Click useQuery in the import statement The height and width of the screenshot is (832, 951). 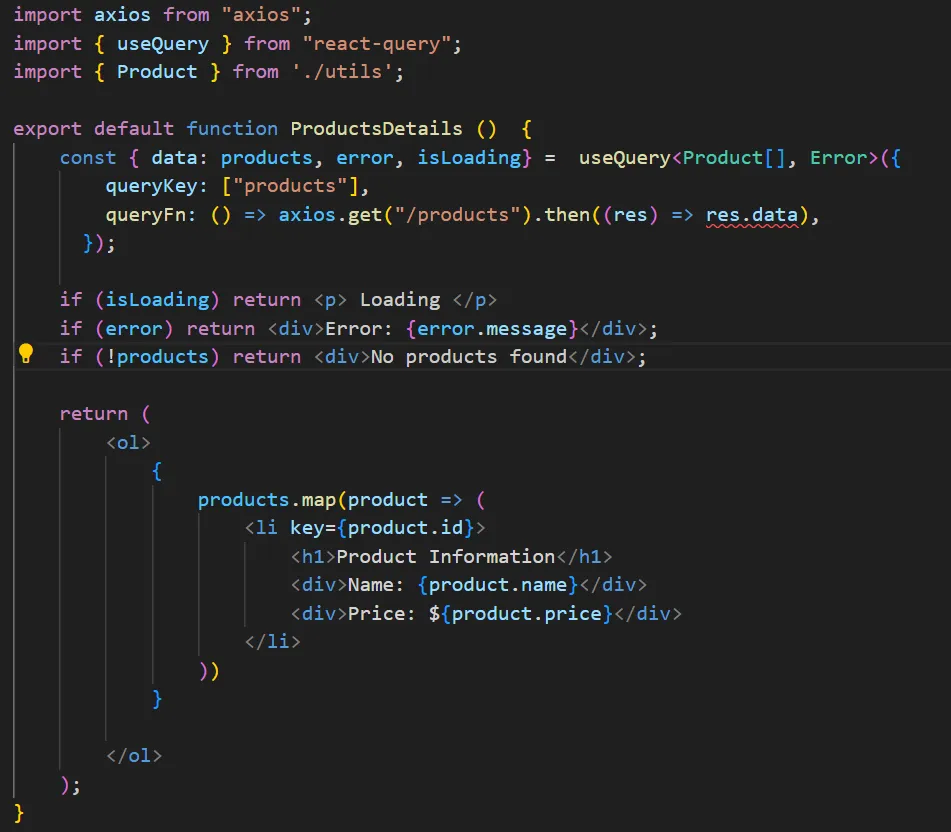click(162, 43)
